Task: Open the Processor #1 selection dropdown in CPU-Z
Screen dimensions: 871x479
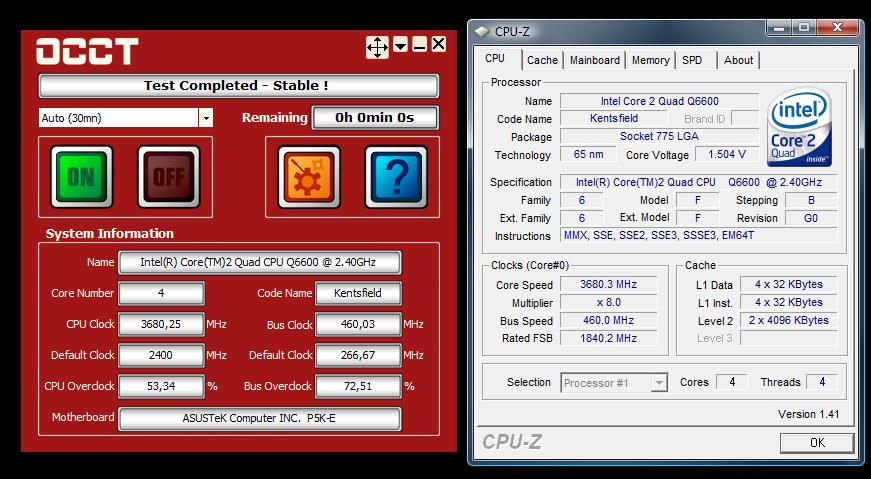Action: pyautogui.click(x=614, y=383)
